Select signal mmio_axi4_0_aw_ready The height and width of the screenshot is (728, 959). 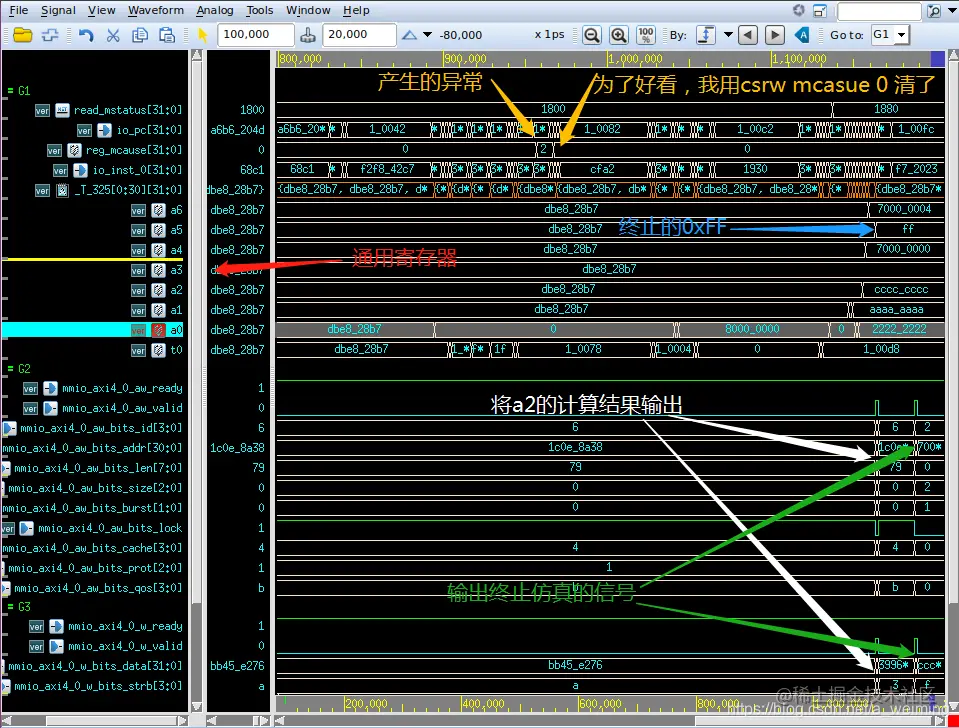[122, 388]
